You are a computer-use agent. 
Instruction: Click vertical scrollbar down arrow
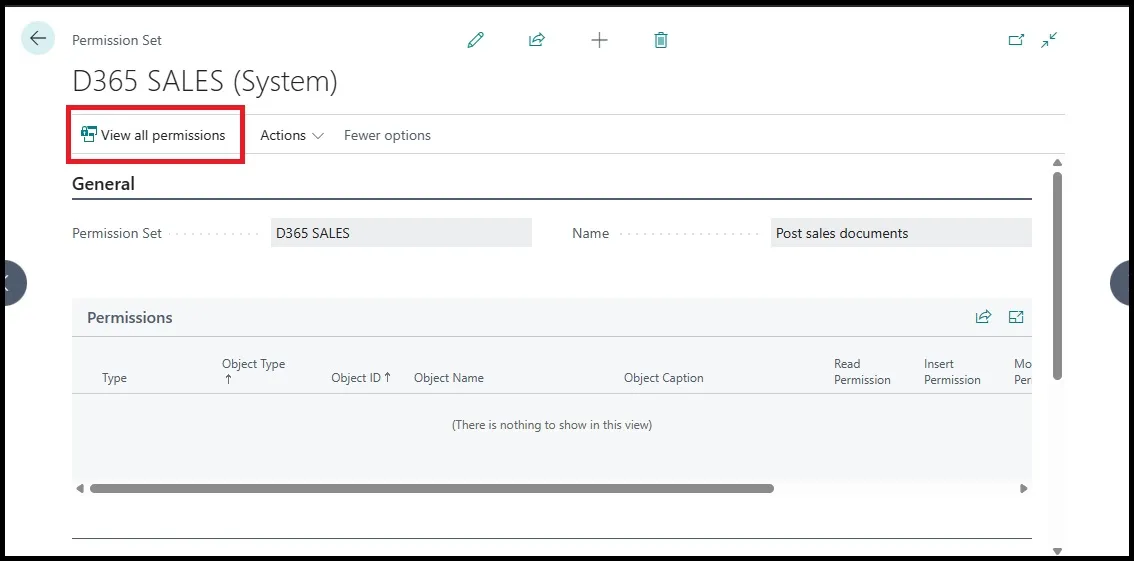(x=1057, y=550)
